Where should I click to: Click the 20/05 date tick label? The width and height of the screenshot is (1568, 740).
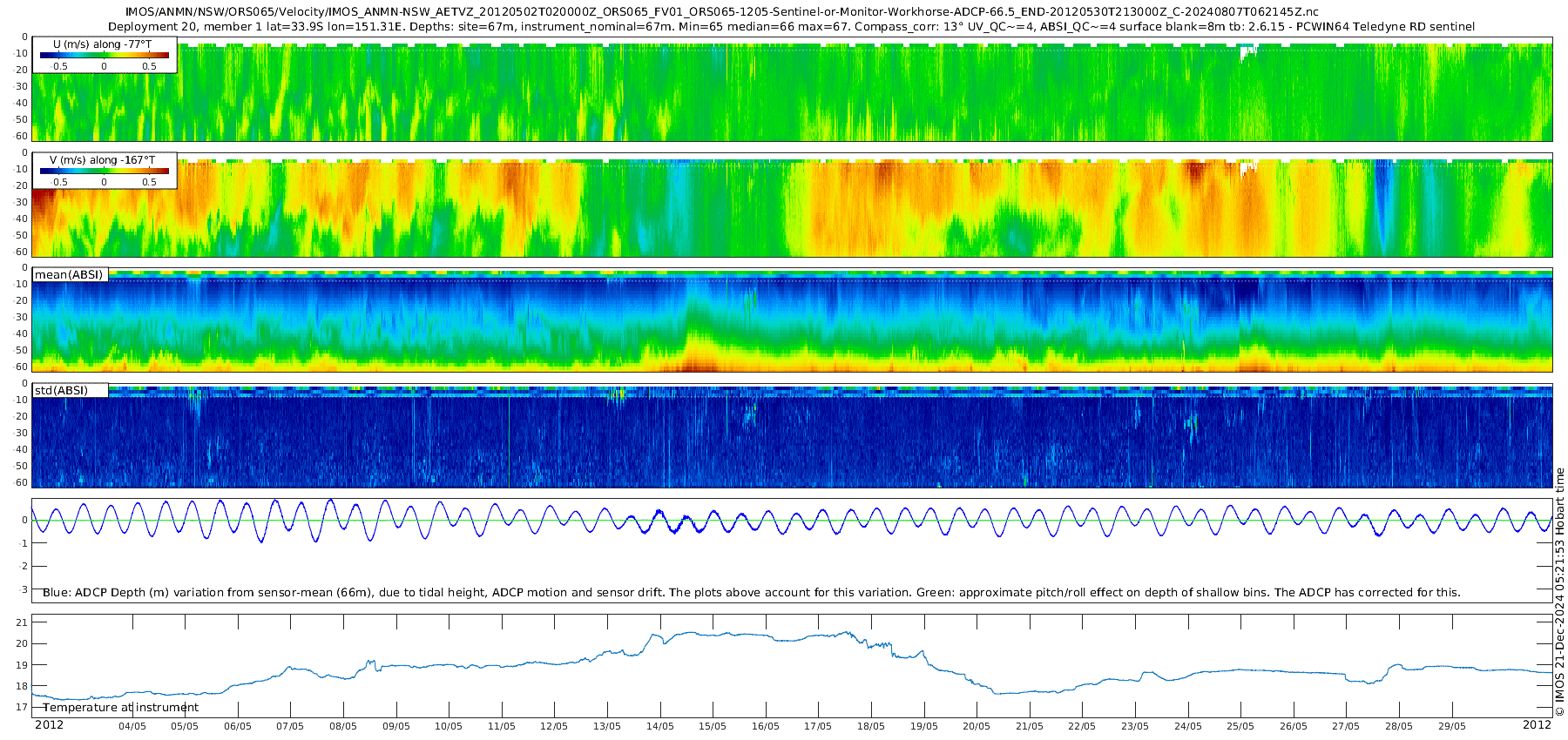(977, 726)
